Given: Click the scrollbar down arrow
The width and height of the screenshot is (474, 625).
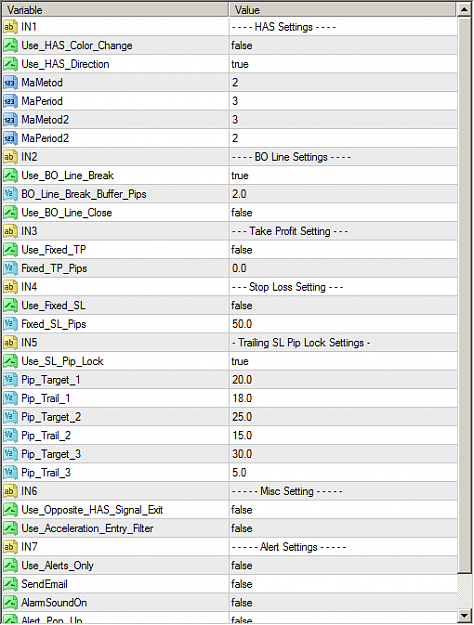Looking at the screenshot, I should (464, 615).
